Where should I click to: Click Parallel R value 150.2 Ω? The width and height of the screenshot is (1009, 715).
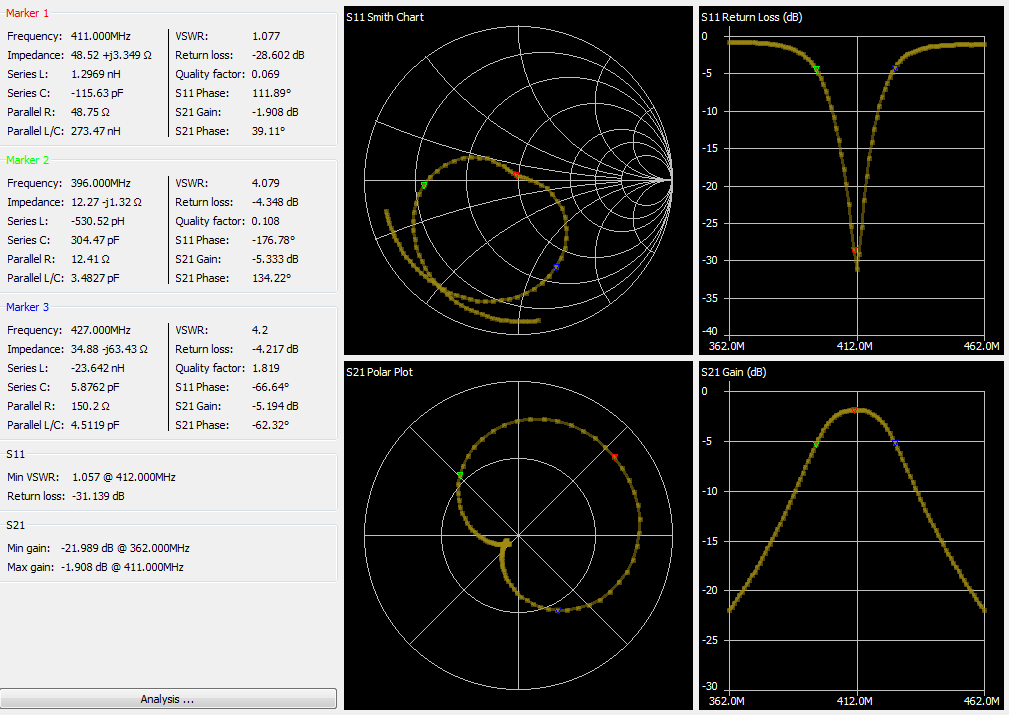[90, 405]
